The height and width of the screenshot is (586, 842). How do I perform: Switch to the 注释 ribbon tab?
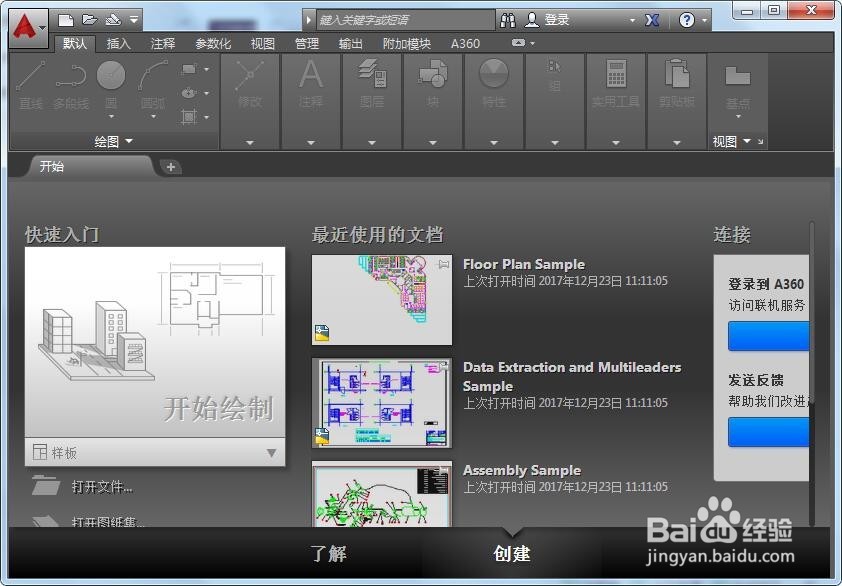[x=163, y=44]
